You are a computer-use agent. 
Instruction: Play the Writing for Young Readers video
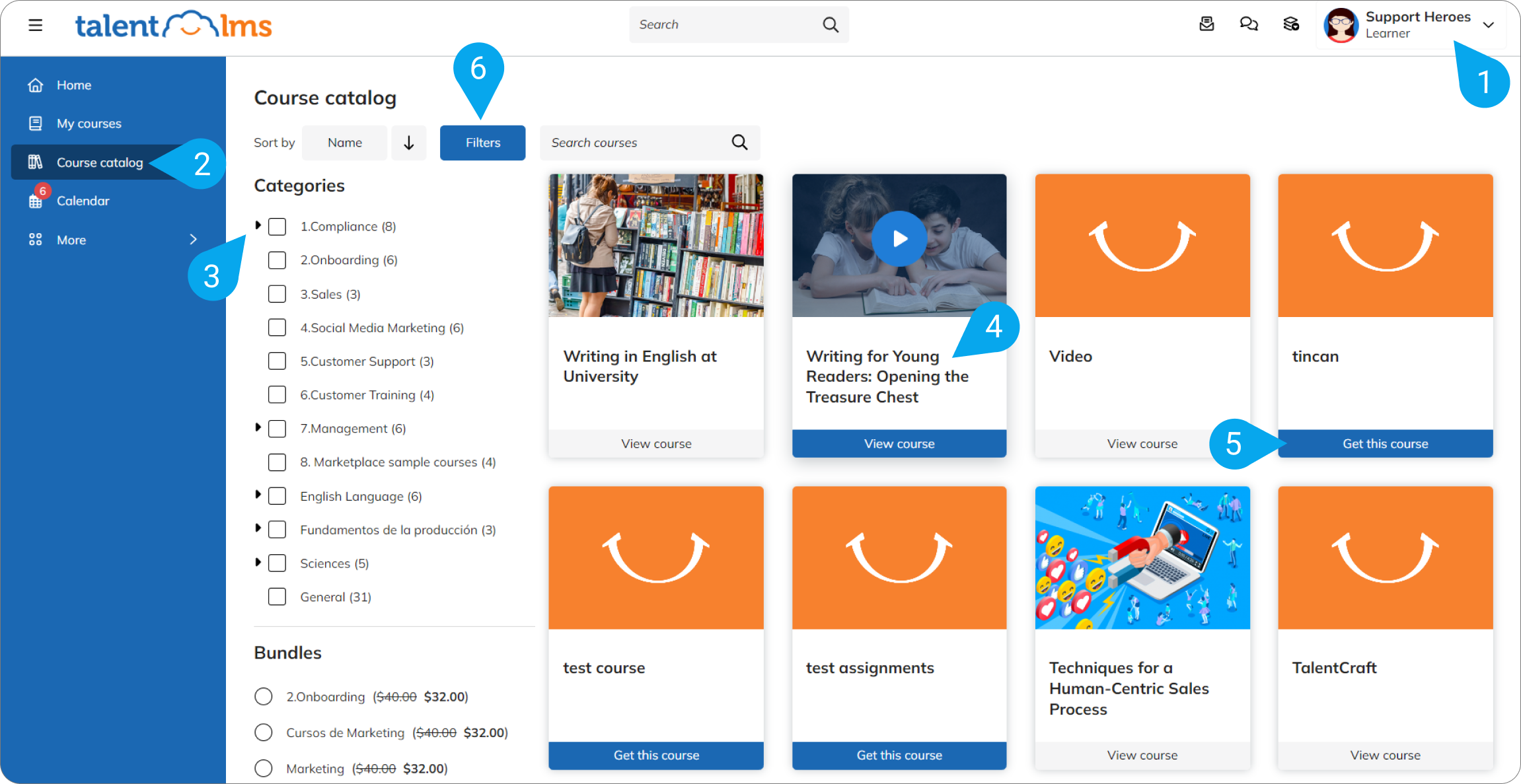coord(899,238)
